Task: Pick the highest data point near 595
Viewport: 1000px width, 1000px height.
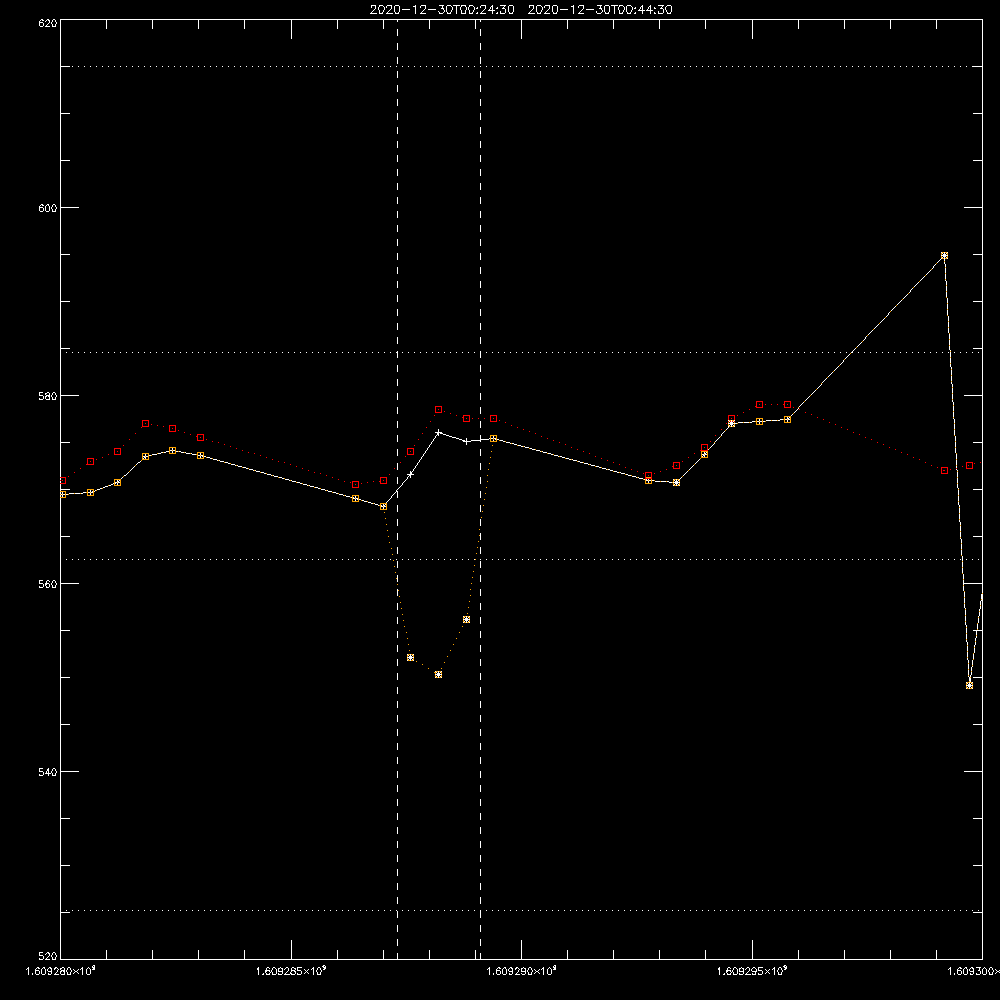Action: [945, 256]
